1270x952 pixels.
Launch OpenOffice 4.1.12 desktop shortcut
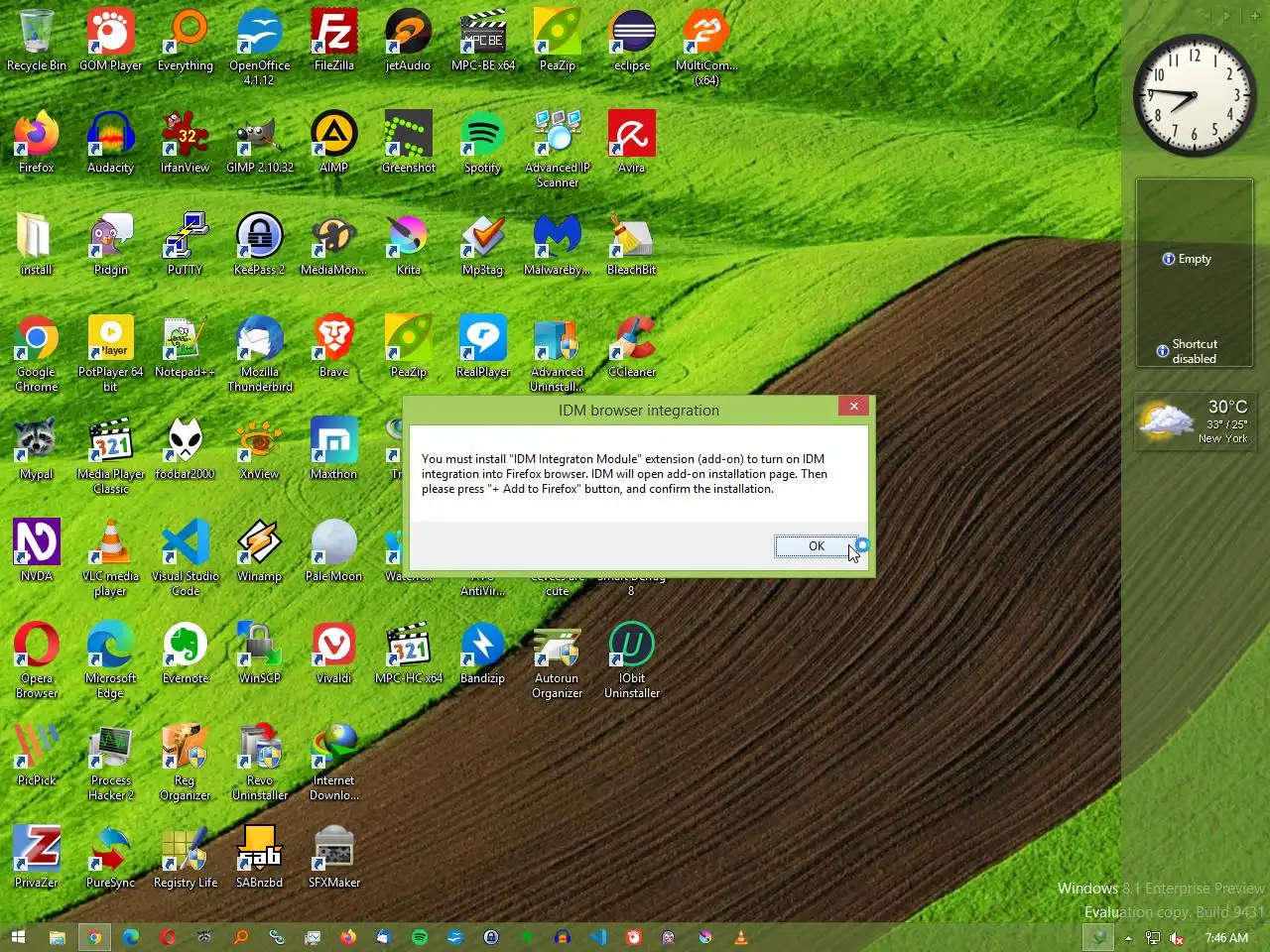tap(260, 47)
